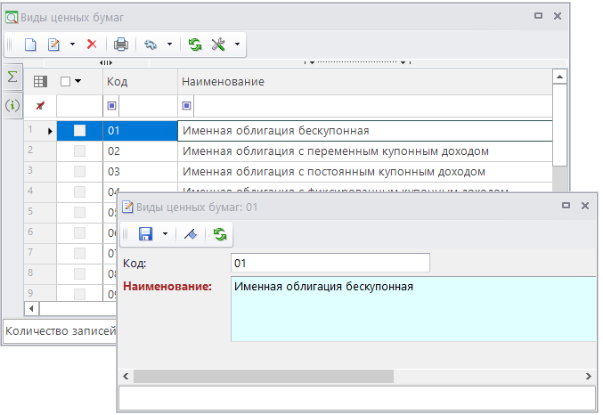The height and width of the screenshot is (415, 603).
Task: Open the sigma totals side panel
Action: coord(13,78)
